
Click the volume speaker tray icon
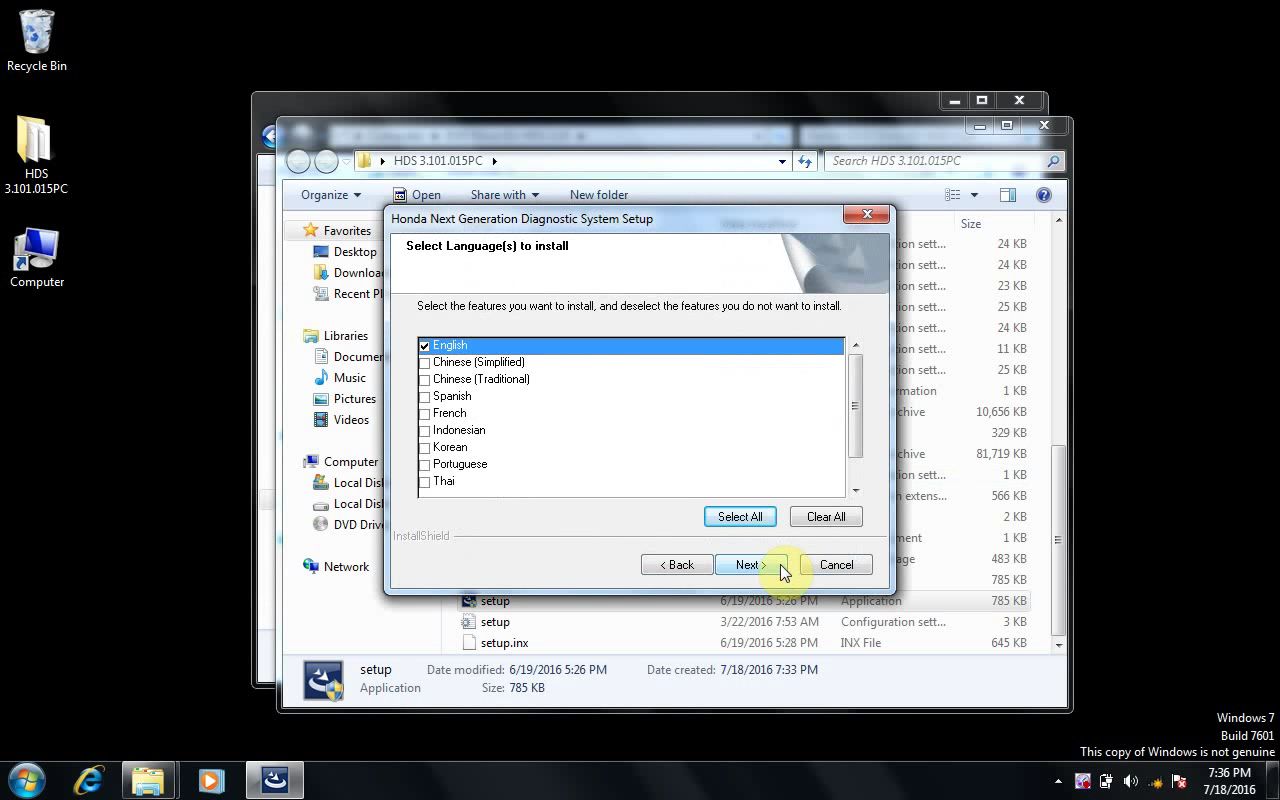point(1131,781)
